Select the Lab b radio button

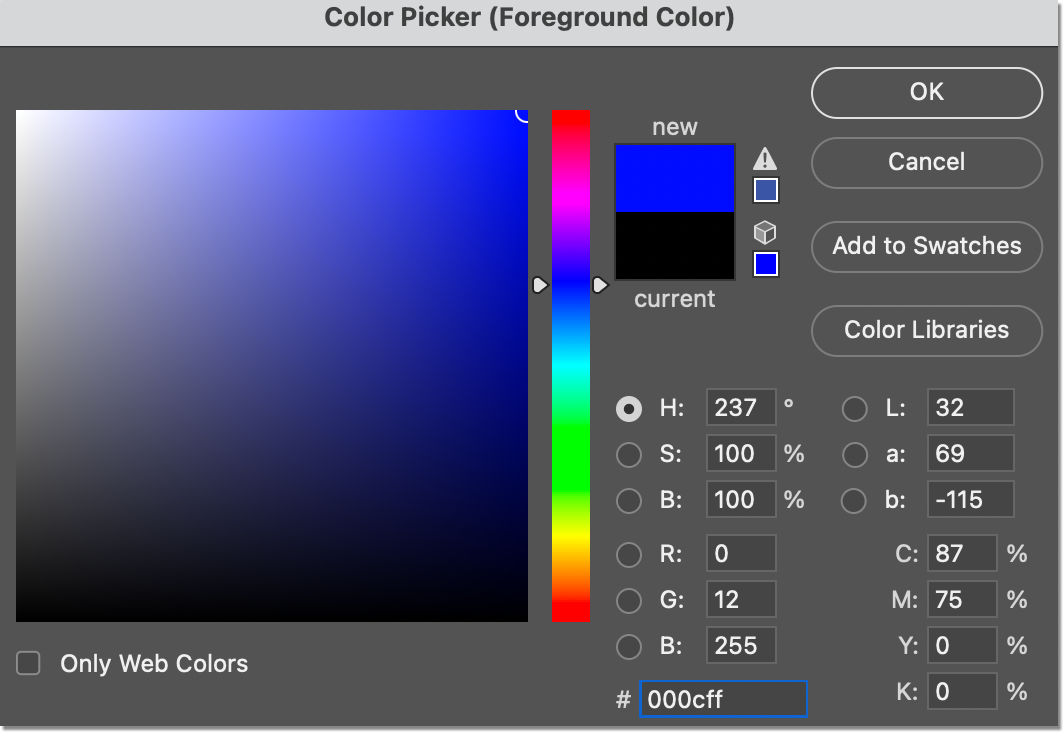pos(854,501)
